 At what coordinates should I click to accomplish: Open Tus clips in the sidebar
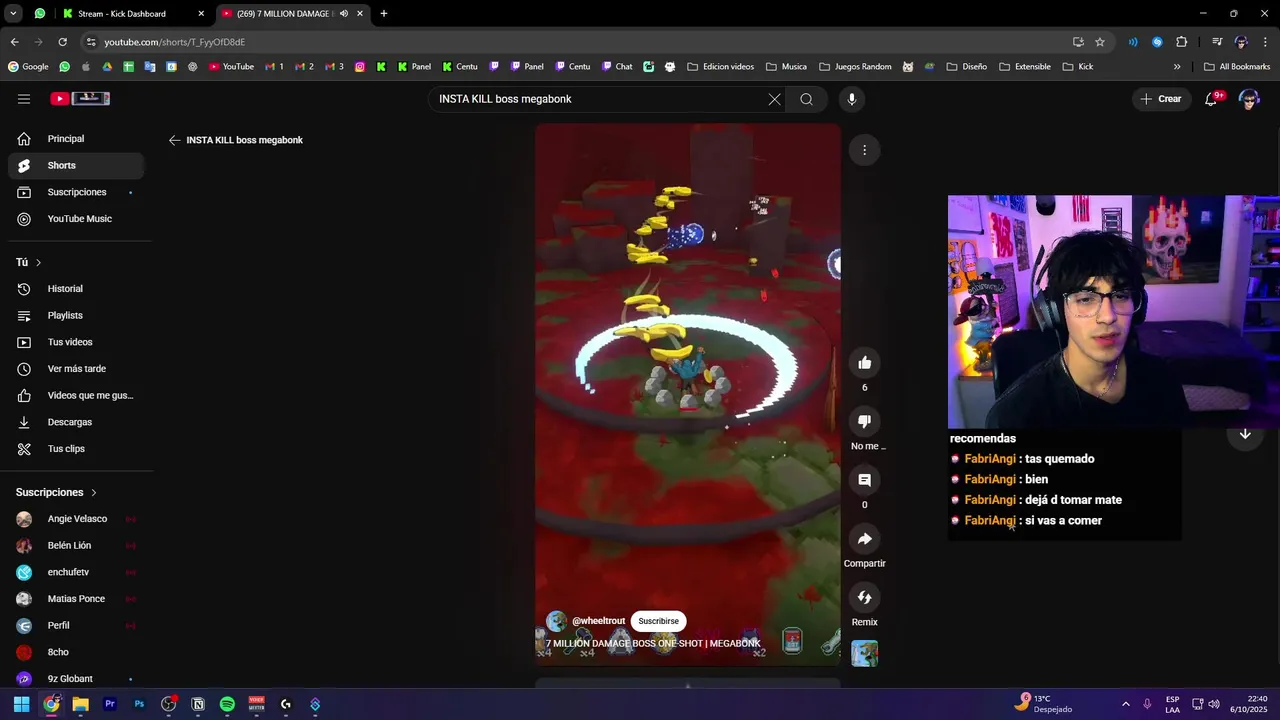click(x=76, y=449)
